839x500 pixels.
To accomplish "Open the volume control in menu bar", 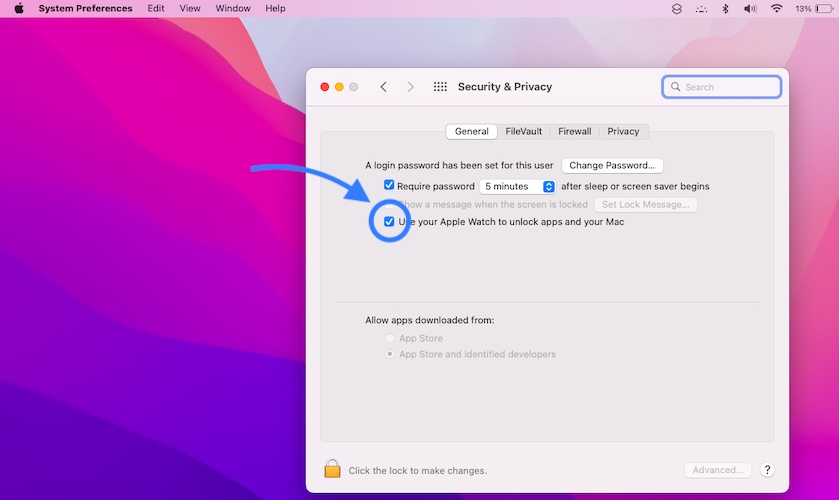I will point(750,9).
